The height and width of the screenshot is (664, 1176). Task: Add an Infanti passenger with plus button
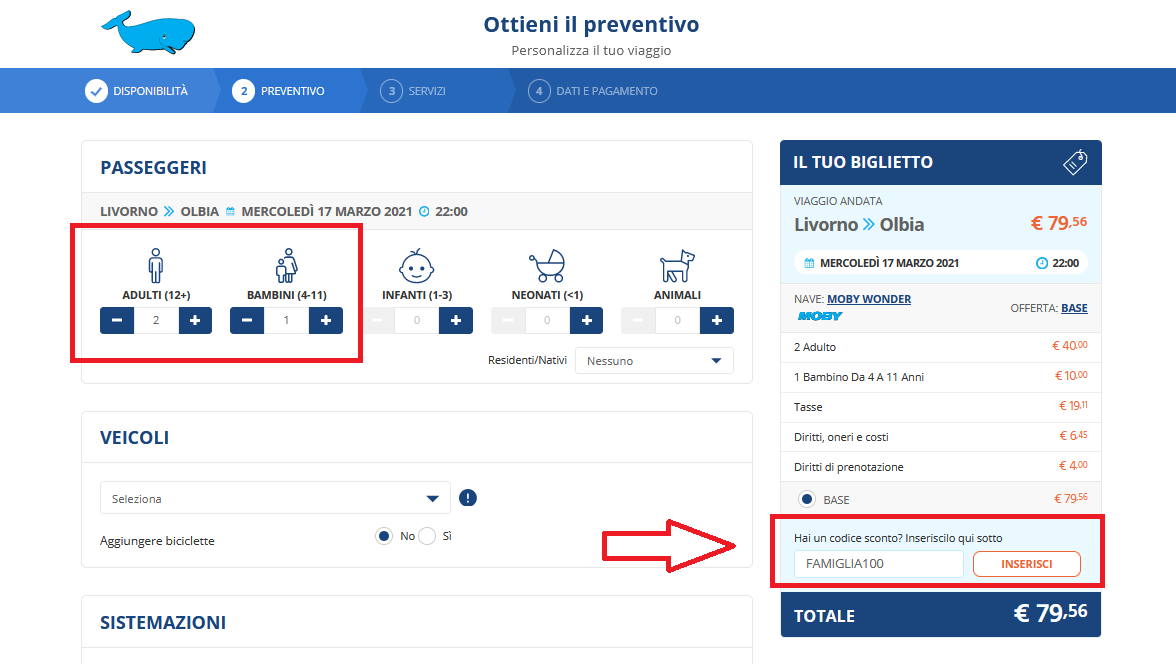(x=455, y=320)
